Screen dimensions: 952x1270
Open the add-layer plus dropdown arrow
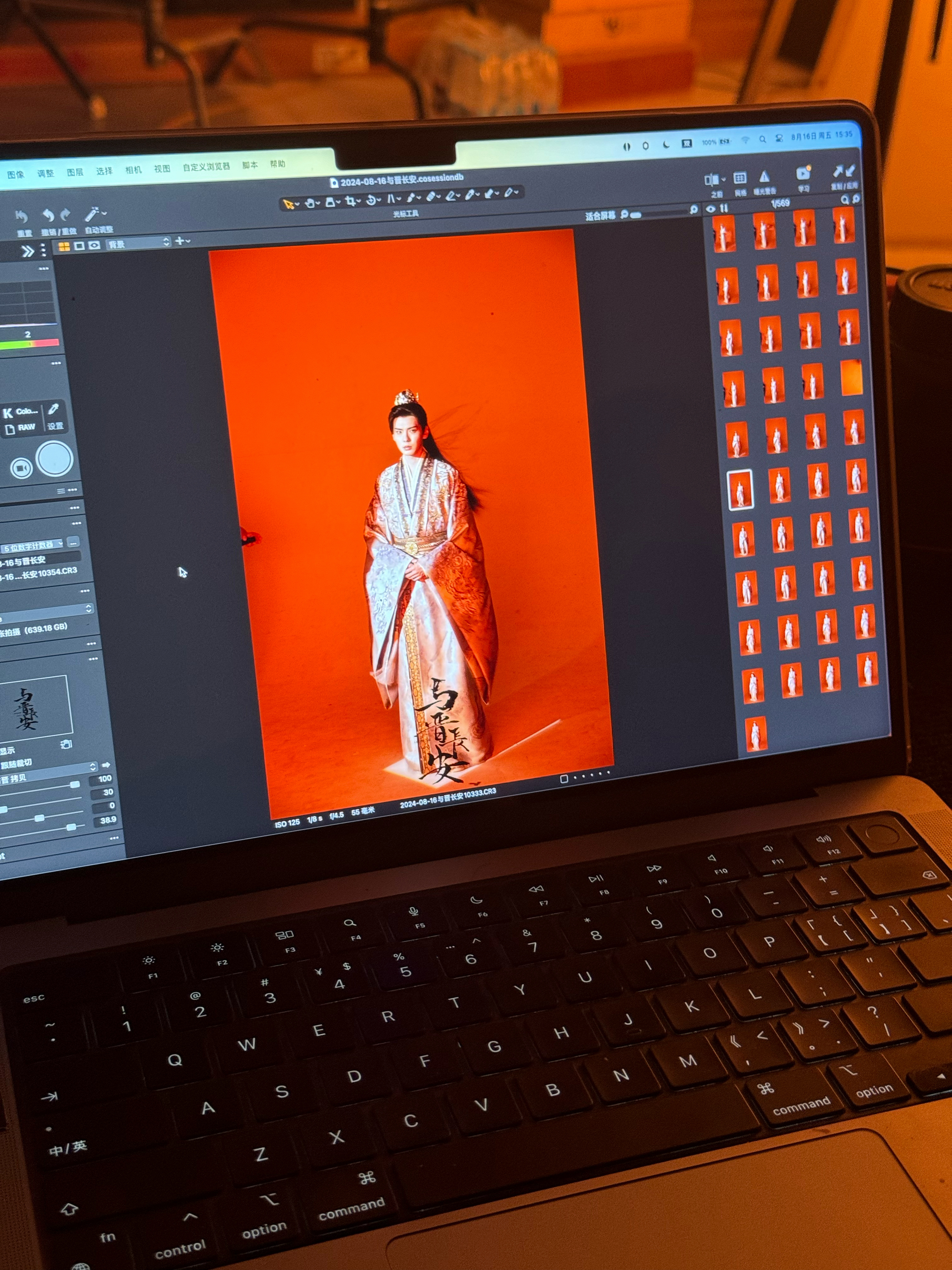(x=188, y=242)
